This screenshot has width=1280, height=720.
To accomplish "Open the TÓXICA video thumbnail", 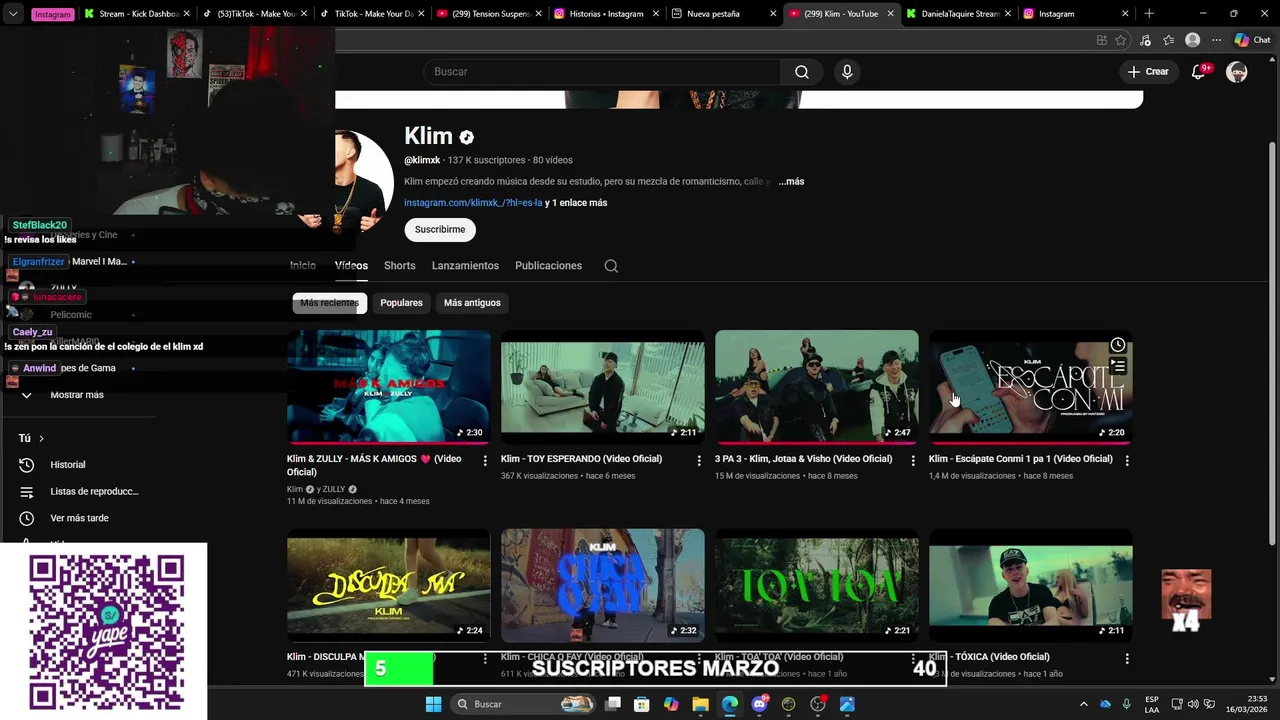I will click(x=1031, y=586).
